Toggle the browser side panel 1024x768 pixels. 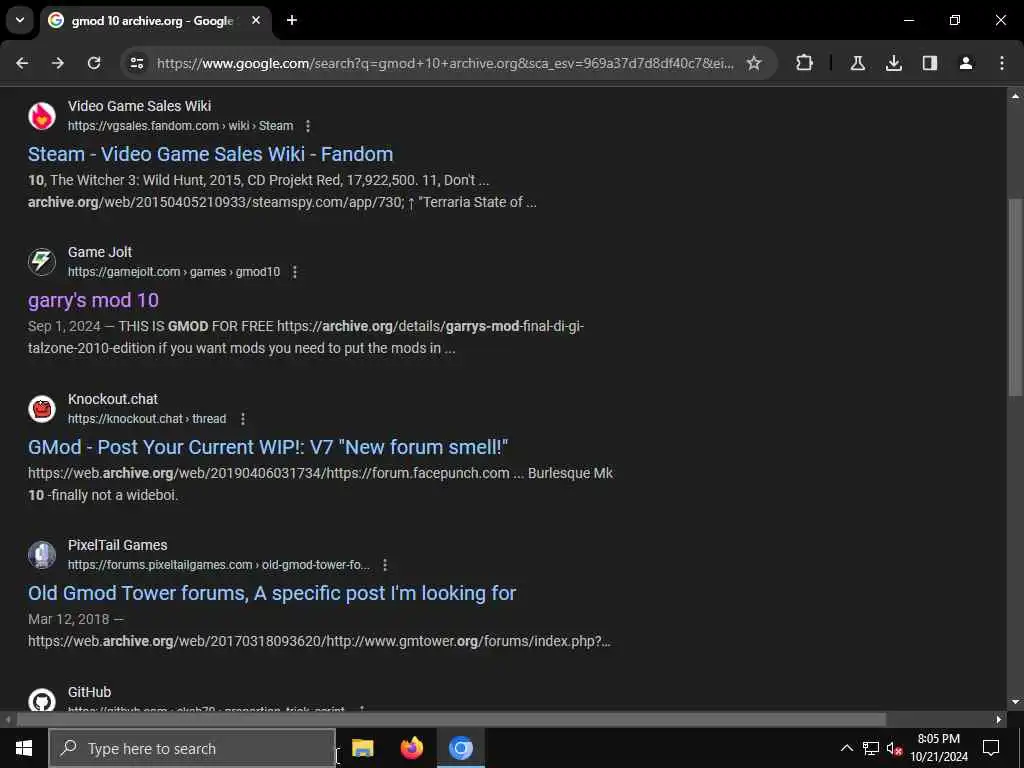(x=929, y=63)
